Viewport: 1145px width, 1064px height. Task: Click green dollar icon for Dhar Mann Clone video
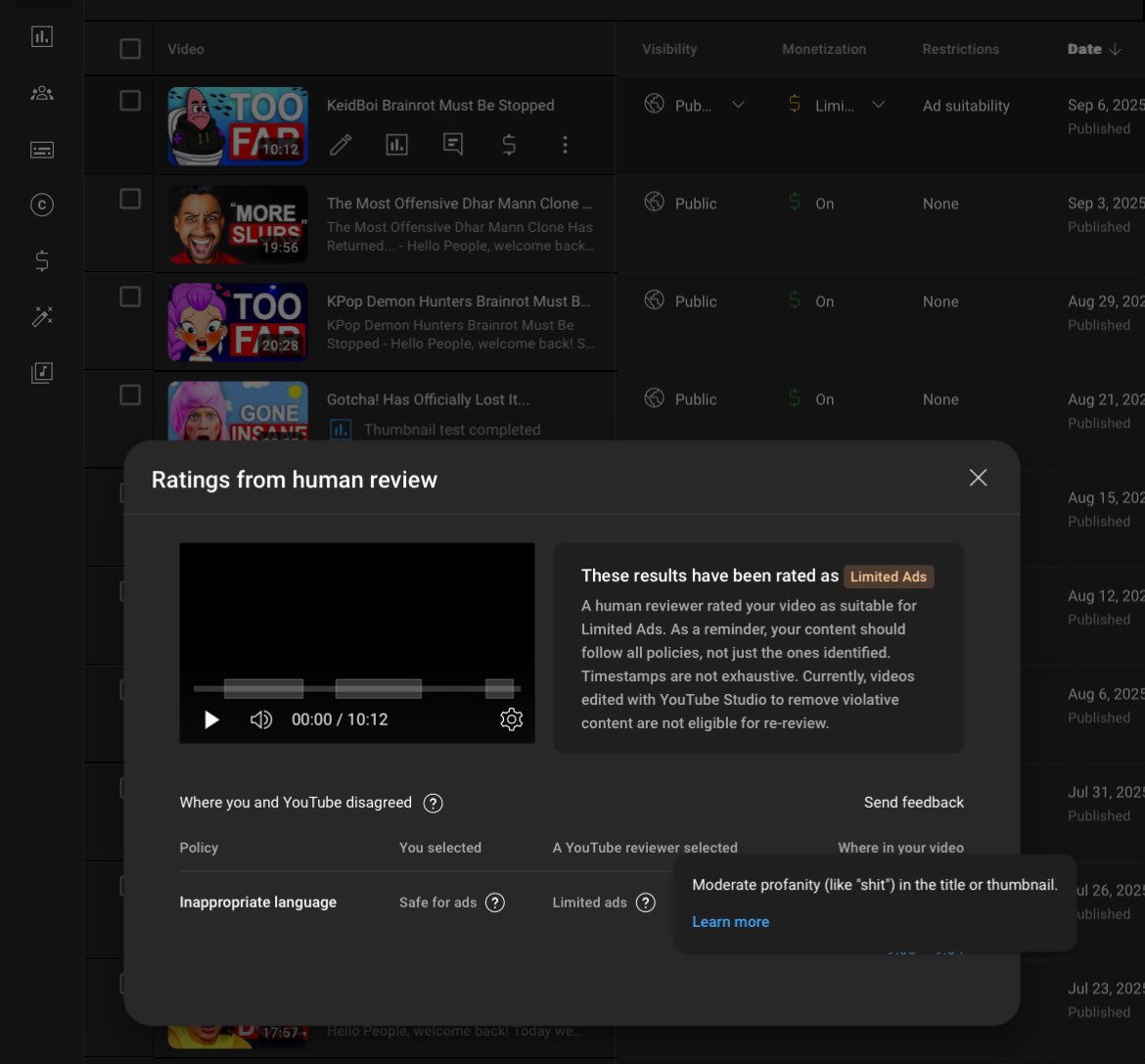(x=795, y=202)
